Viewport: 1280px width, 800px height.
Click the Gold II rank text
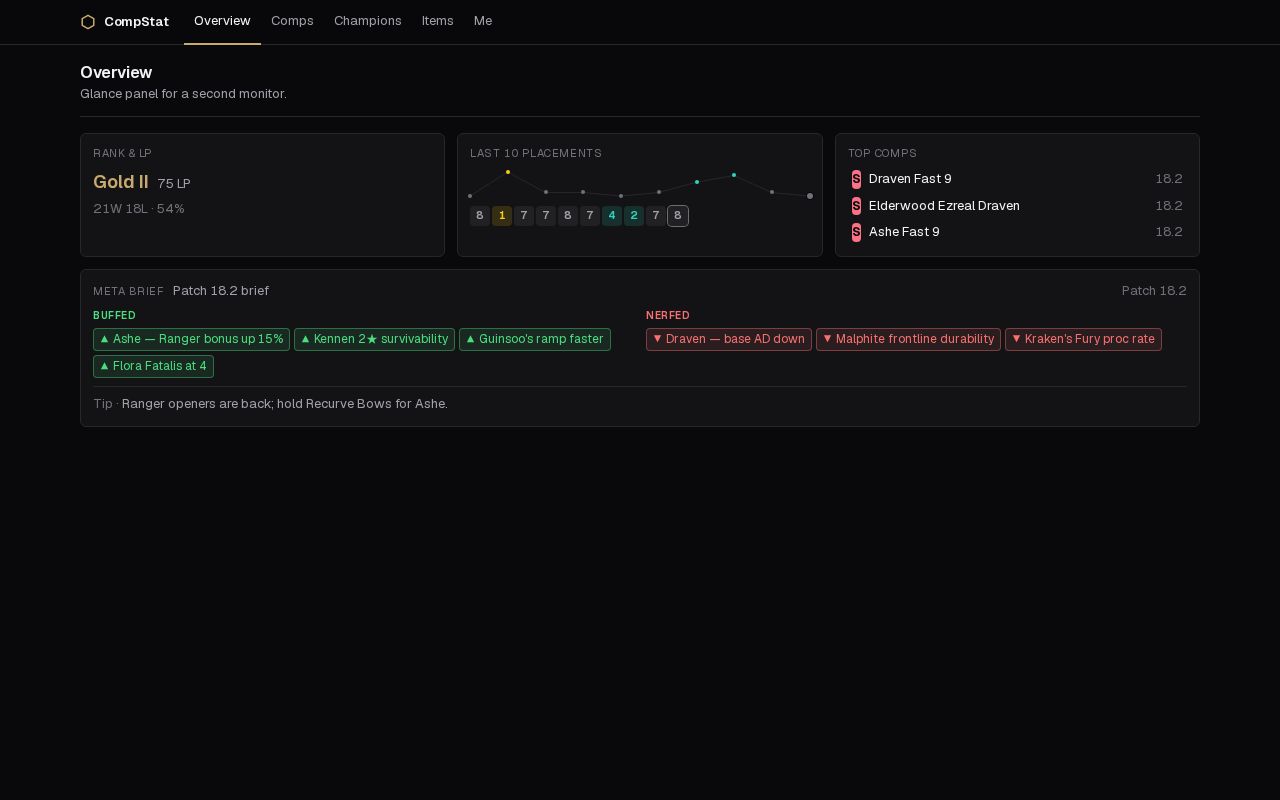coord(121,182)
